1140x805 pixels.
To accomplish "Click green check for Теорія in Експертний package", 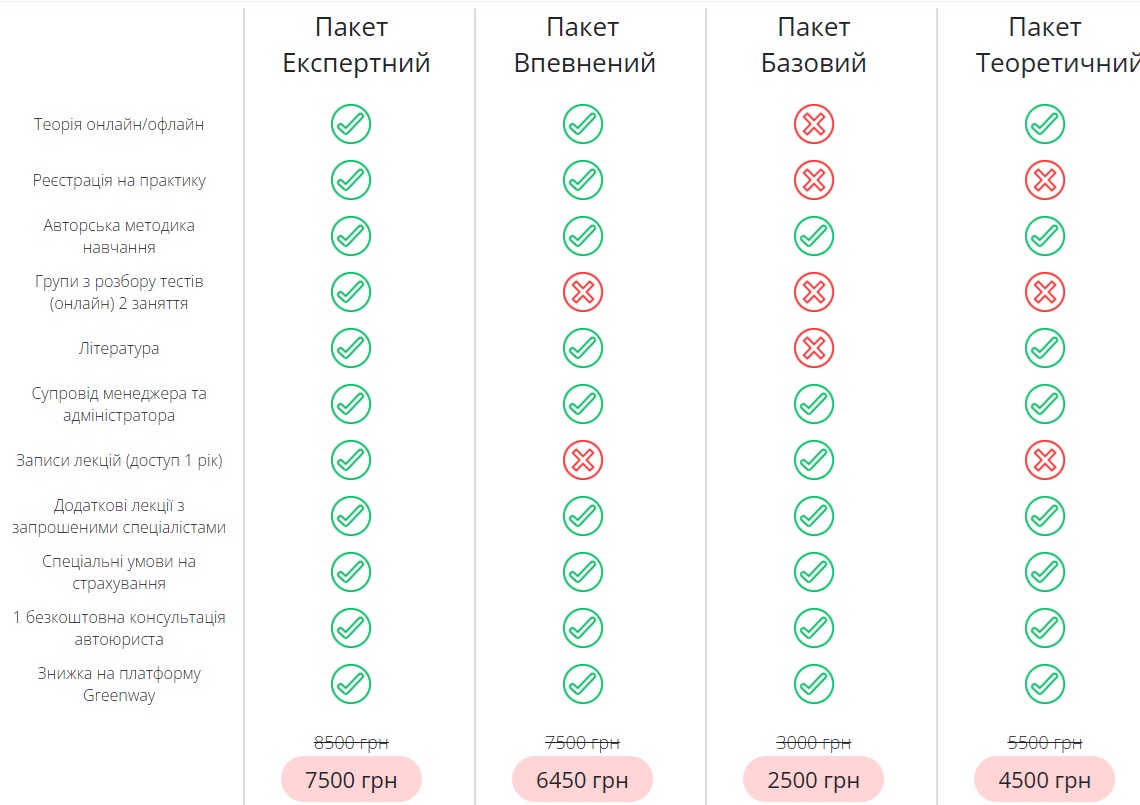I will click(351, 125).
